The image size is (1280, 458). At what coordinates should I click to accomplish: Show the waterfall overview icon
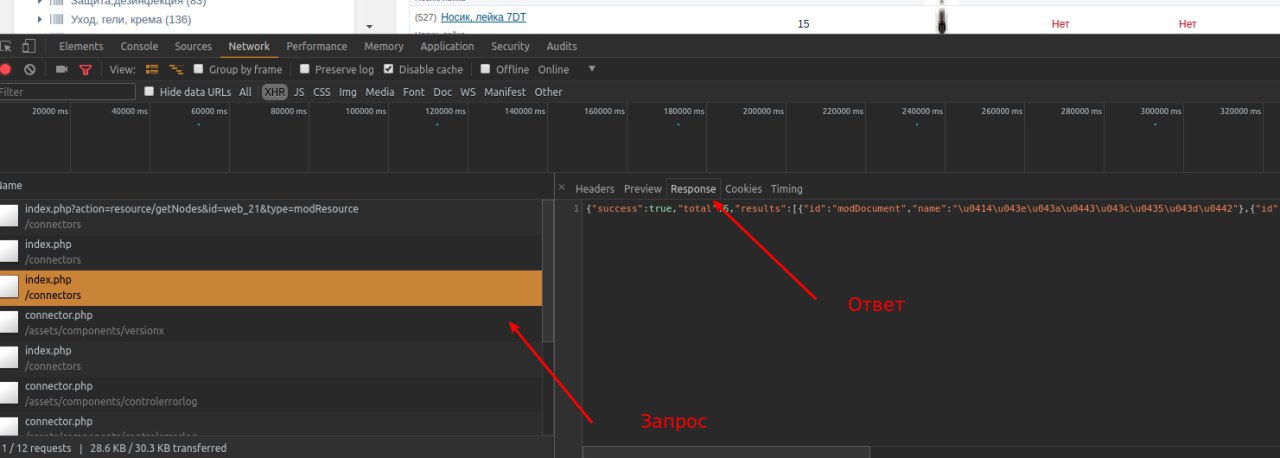176,70
